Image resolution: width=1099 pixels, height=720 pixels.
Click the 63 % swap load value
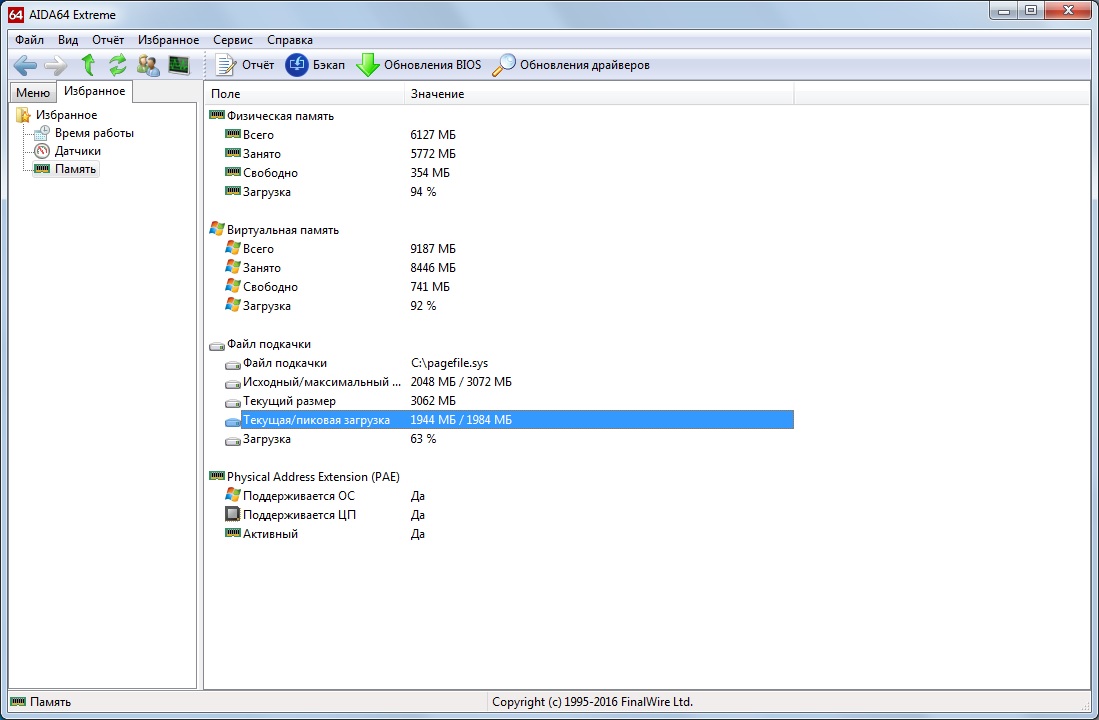pyautogui.click(x=423, y=439)
